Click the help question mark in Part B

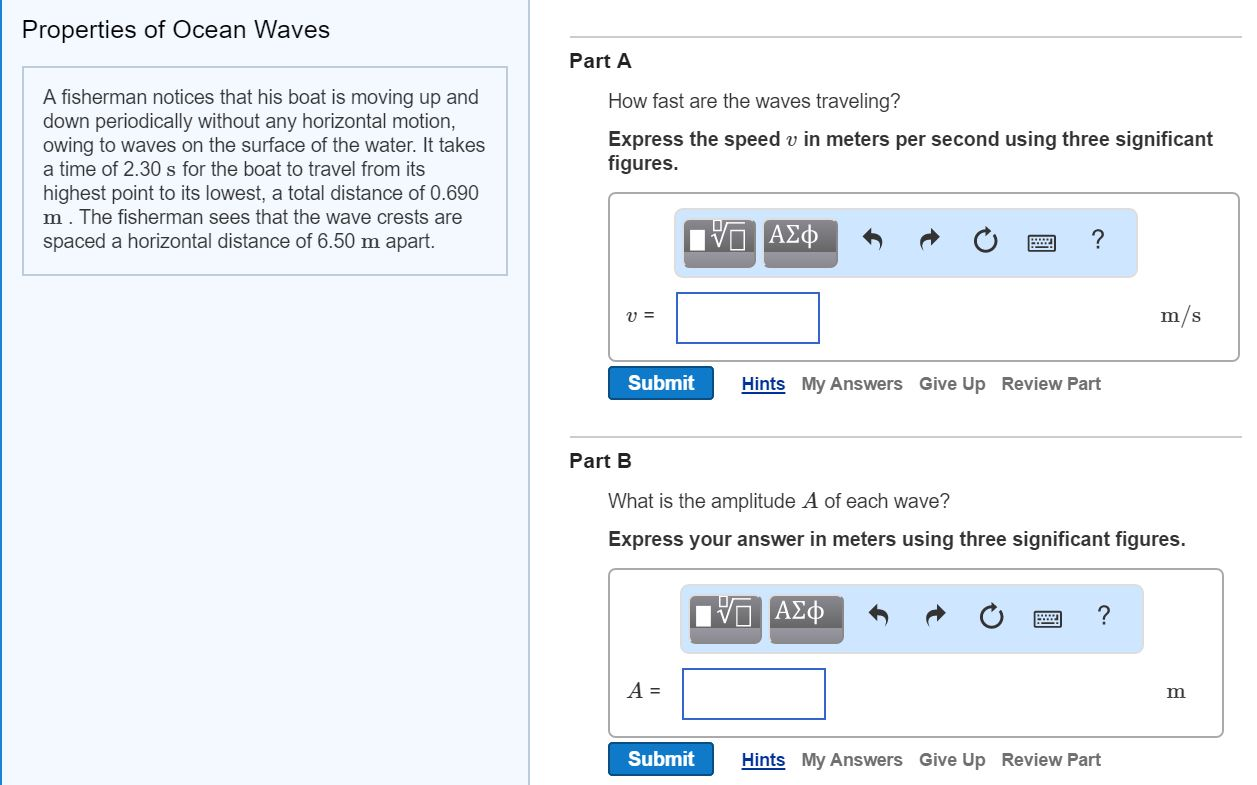click(x=1102, y=616)
